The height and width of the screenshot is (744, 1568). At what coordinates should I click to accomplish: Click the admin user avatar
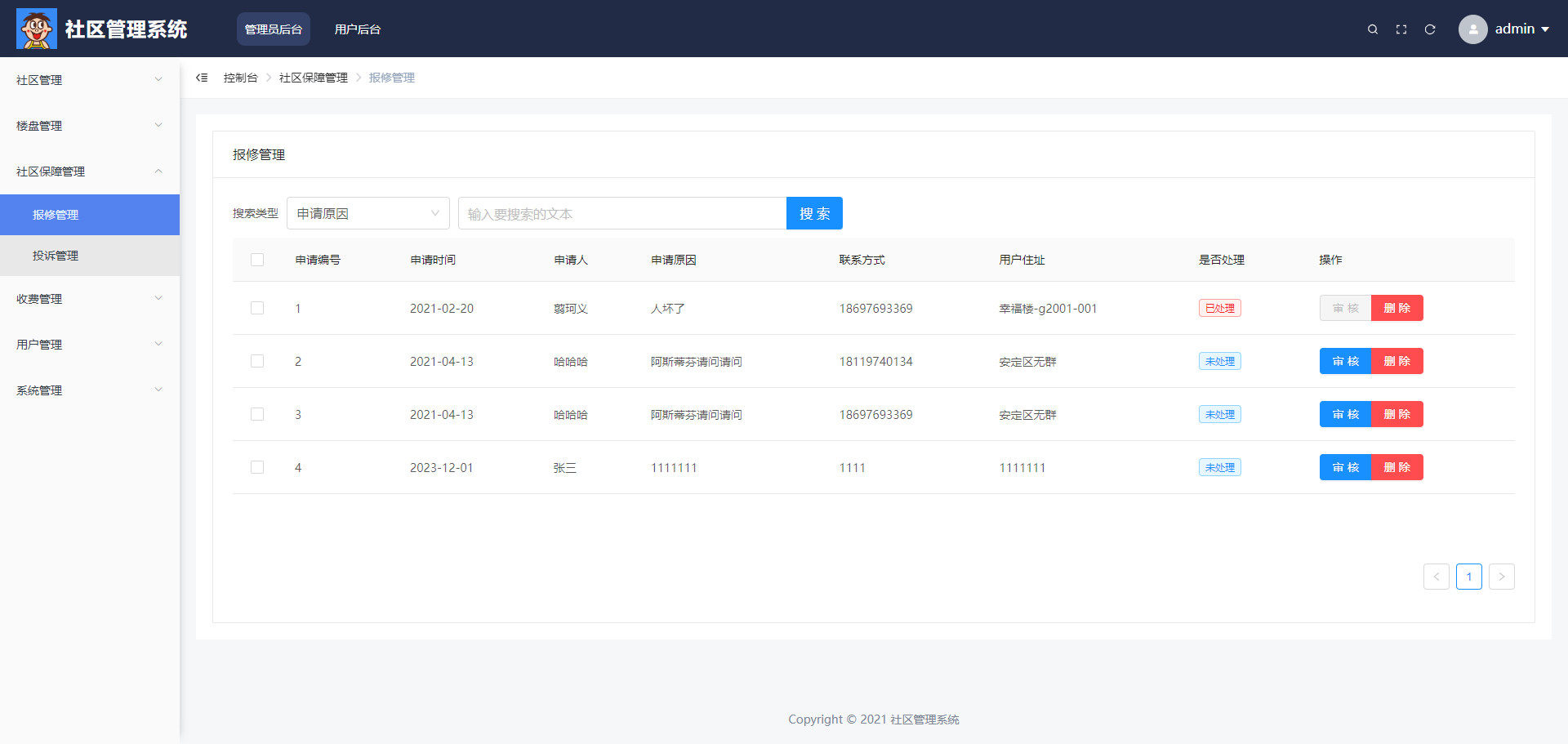pyautogui.click(x=1472, y=29)
